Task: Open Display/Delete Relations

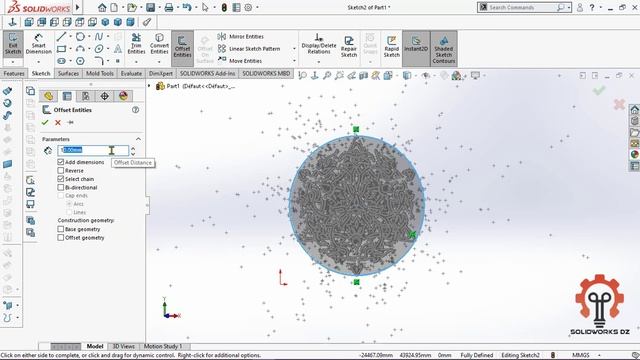Action: [x=319, y=44]
